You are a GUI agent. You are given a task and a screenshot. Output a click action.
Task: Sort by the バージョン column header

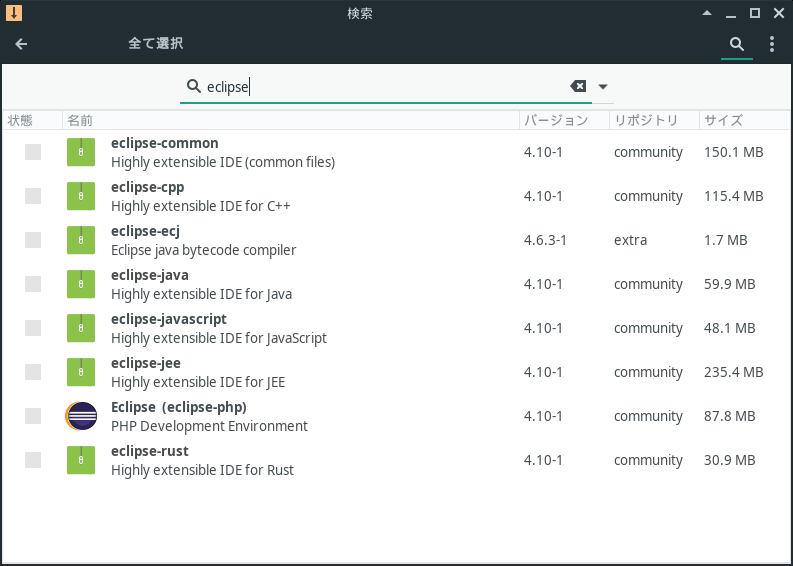[x=564, y=120]
